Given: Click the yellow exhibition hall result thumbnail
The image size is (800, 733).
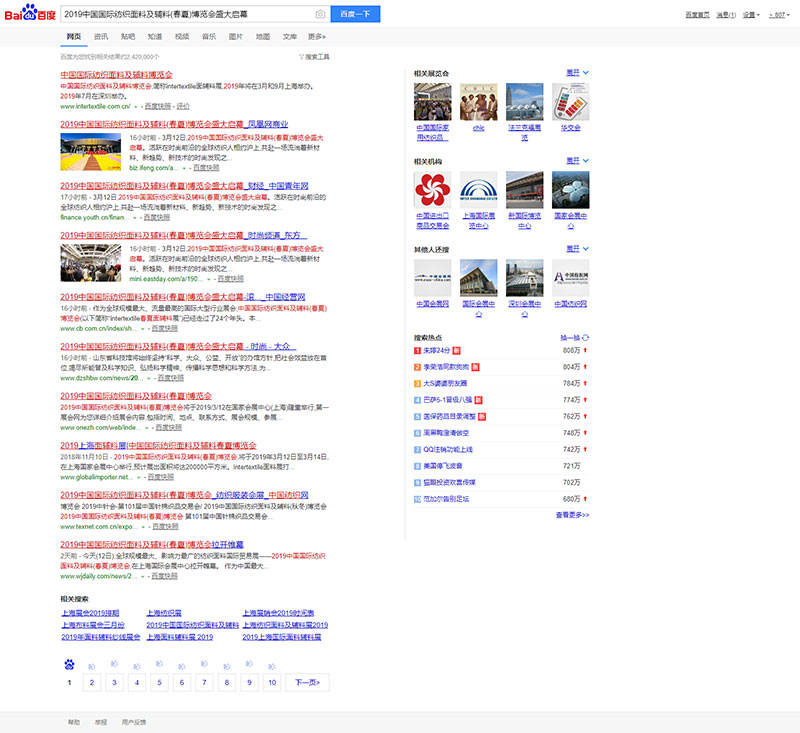Looking at the screenshot, I should point(91,152).
